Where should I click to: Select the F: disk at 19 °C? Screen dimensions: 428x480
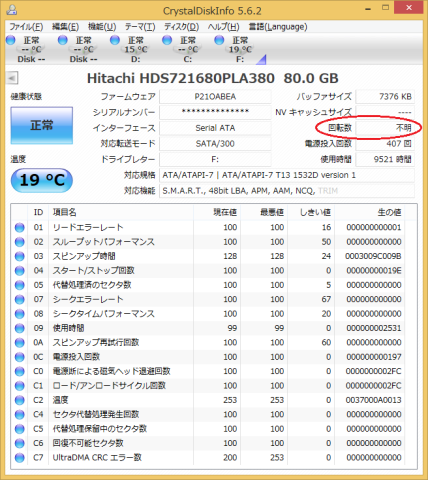pos(236,49)
